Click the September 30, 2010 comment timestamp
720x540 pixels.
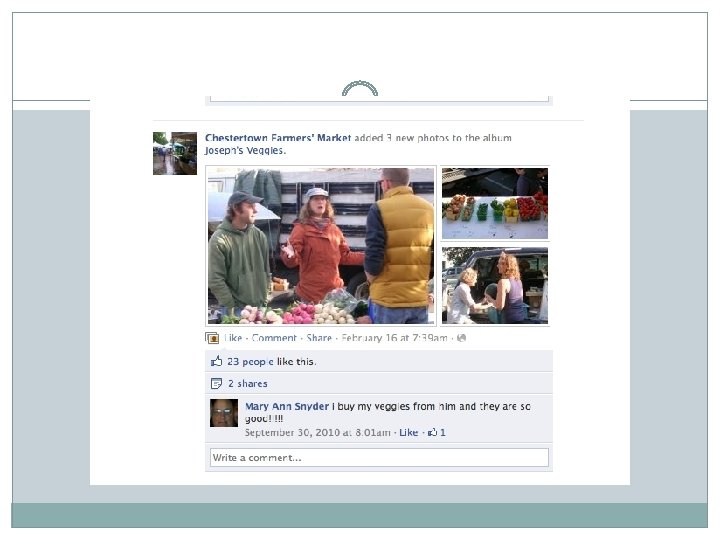tap(318, 433)
